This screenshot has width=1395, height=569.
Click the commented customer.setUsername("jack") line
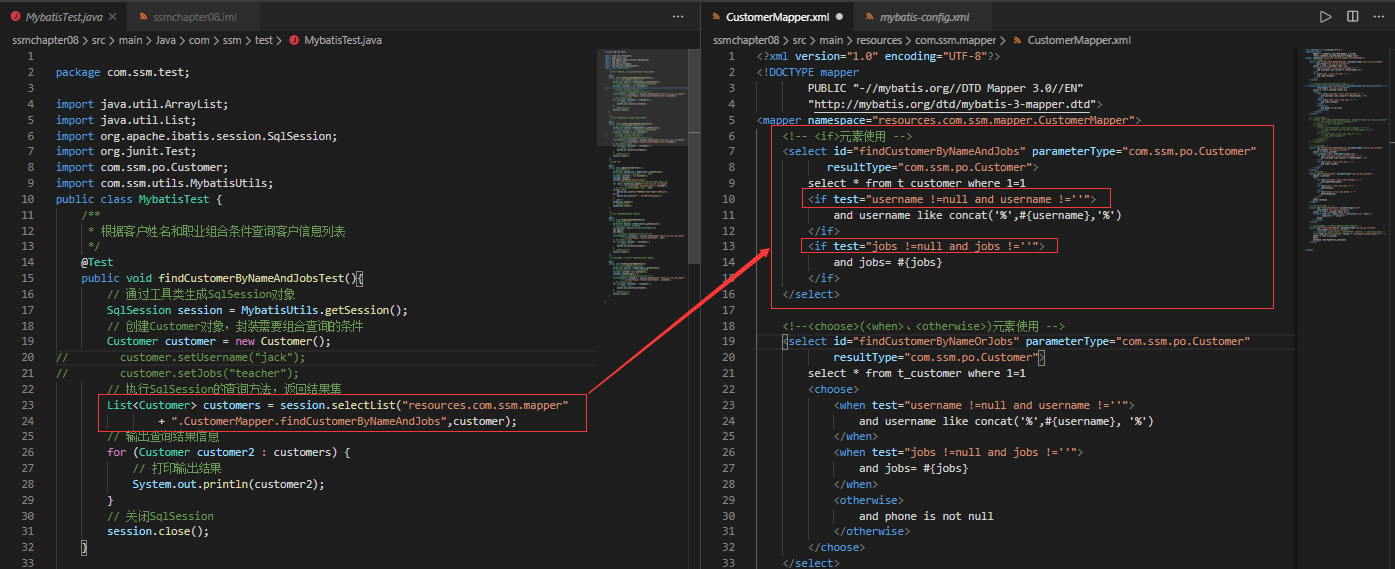pyautogui.click(x=180, y=357)
